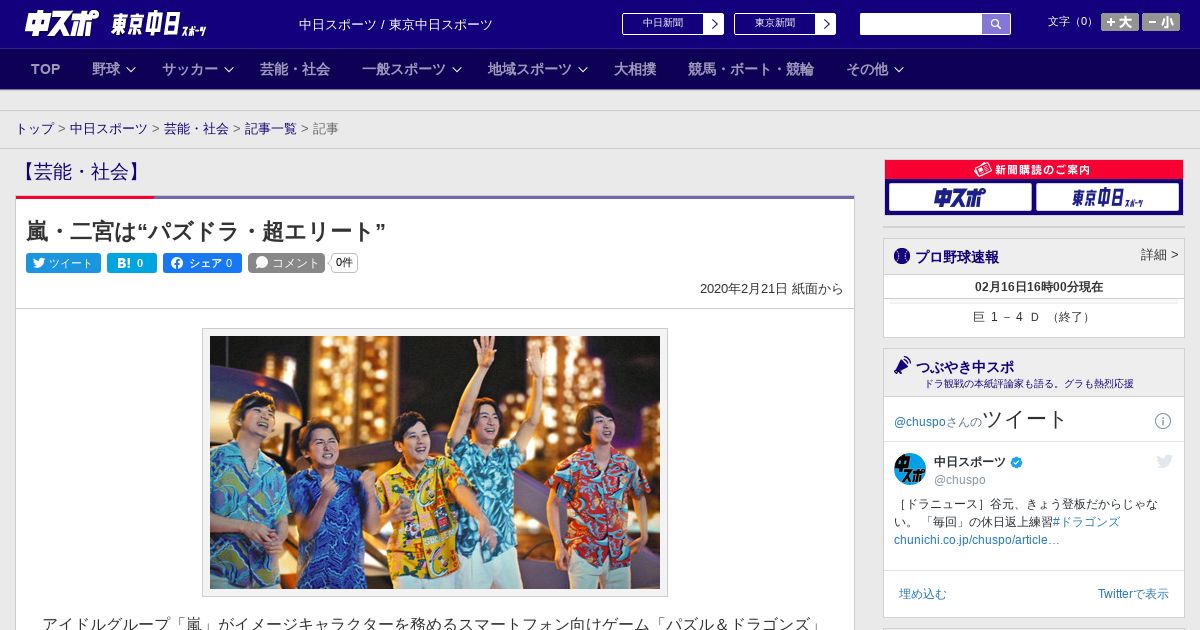This screenshot has width=1200, height=630.
Task: Open the chunichi.co.jp/chuspo/article link
Action: coord(977,540)
